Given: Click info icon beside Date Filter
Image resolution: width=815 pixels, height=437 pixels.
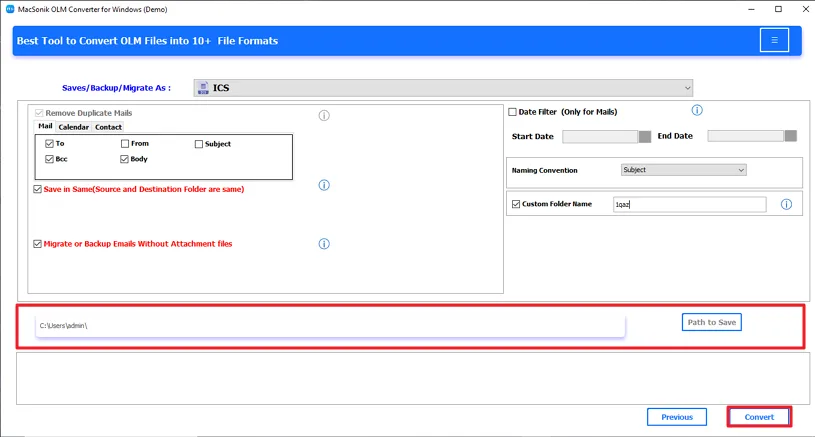Looking at the screenshot, I should 697,111.
